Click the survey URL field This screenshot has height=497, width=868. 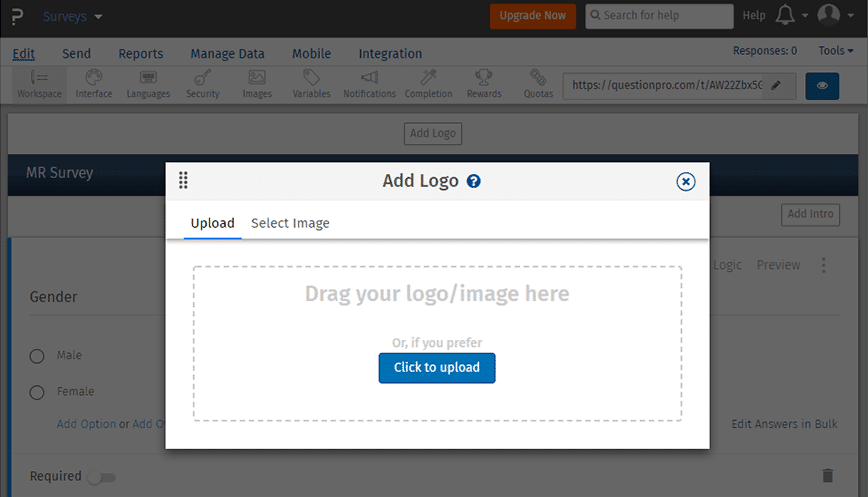click(x=667, y=85)
